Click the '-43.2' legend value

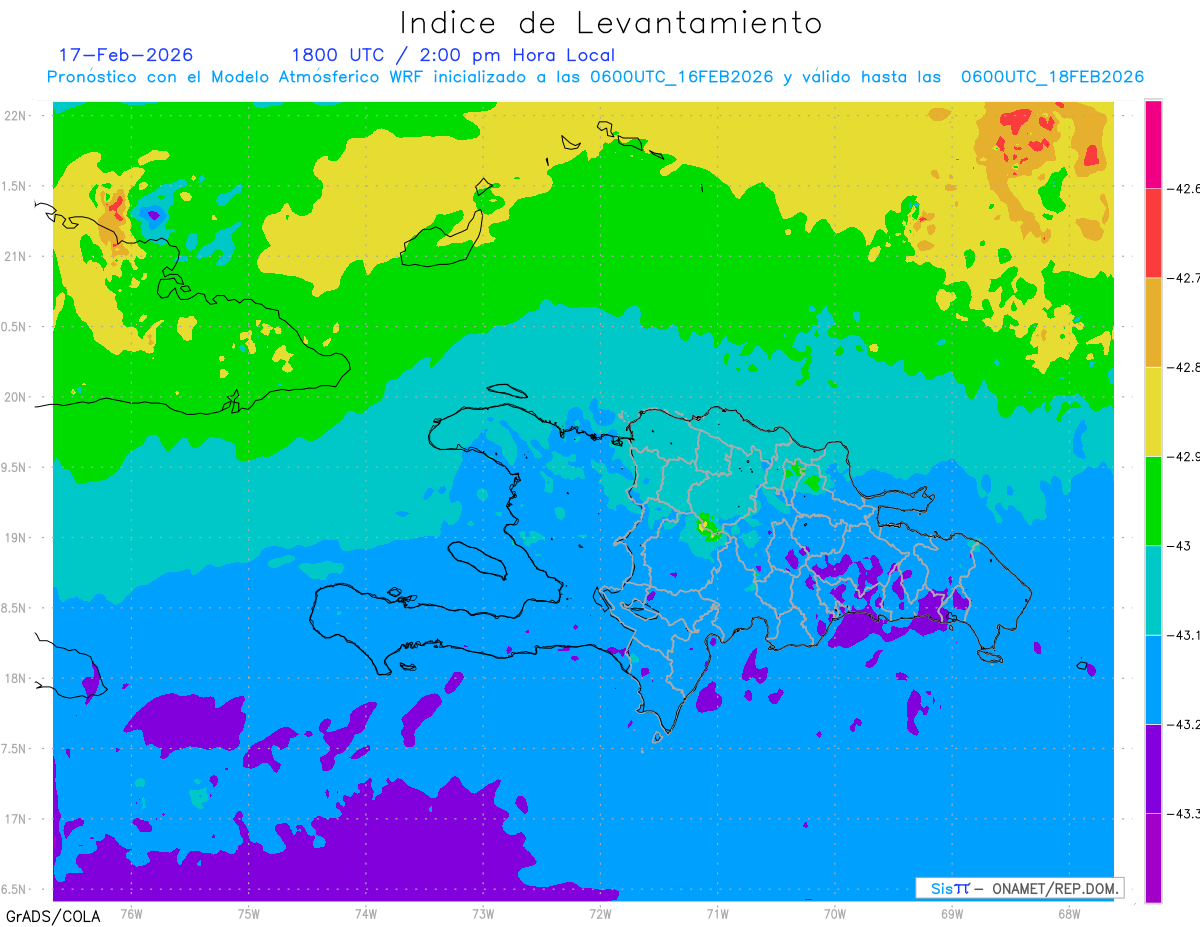tap(1184, 724)
